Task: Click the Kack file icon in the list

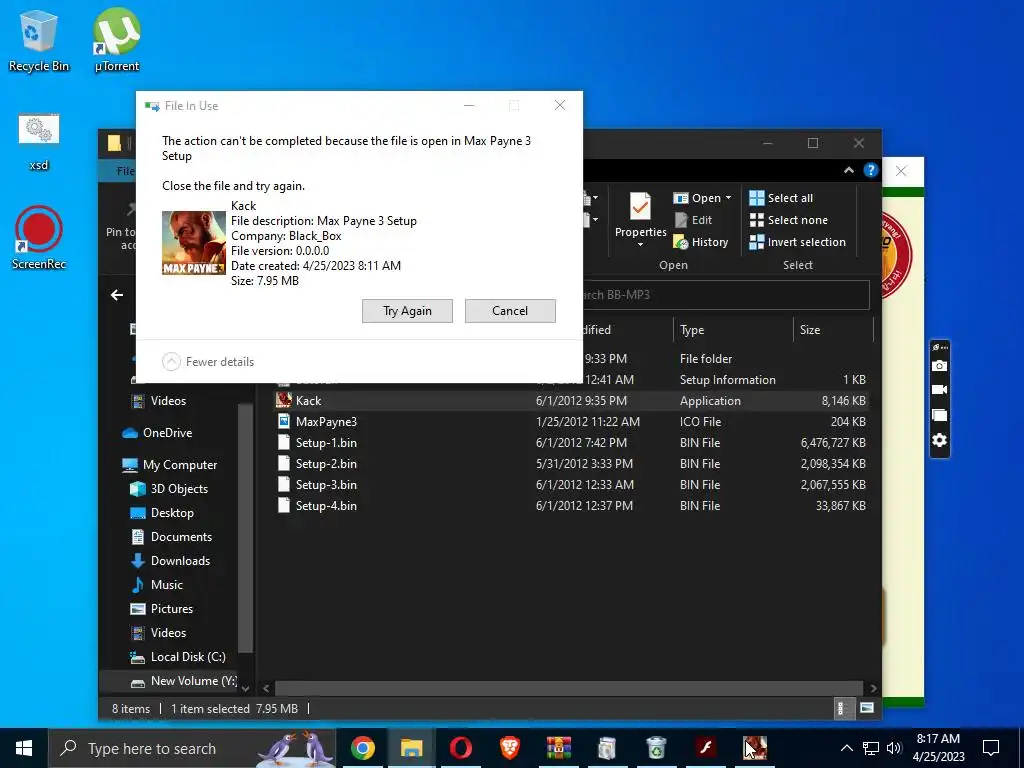Action: pyautogui.click(x=283, y=400)
